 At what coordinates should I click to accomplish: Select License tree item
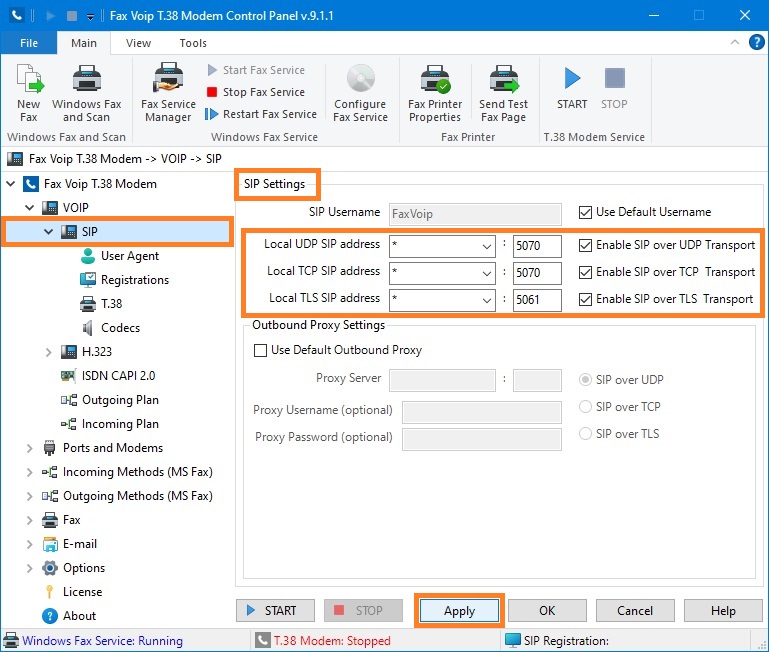(x=73, y=592)
